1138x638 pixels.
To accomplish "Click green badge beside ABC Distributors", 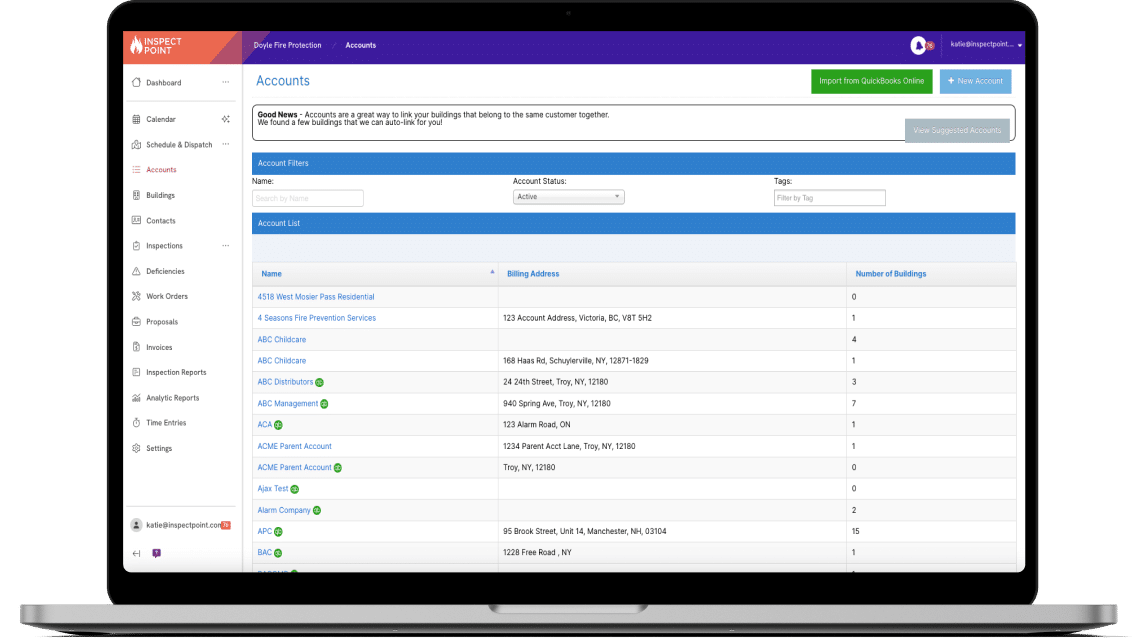I will click(x=319, y=382).
